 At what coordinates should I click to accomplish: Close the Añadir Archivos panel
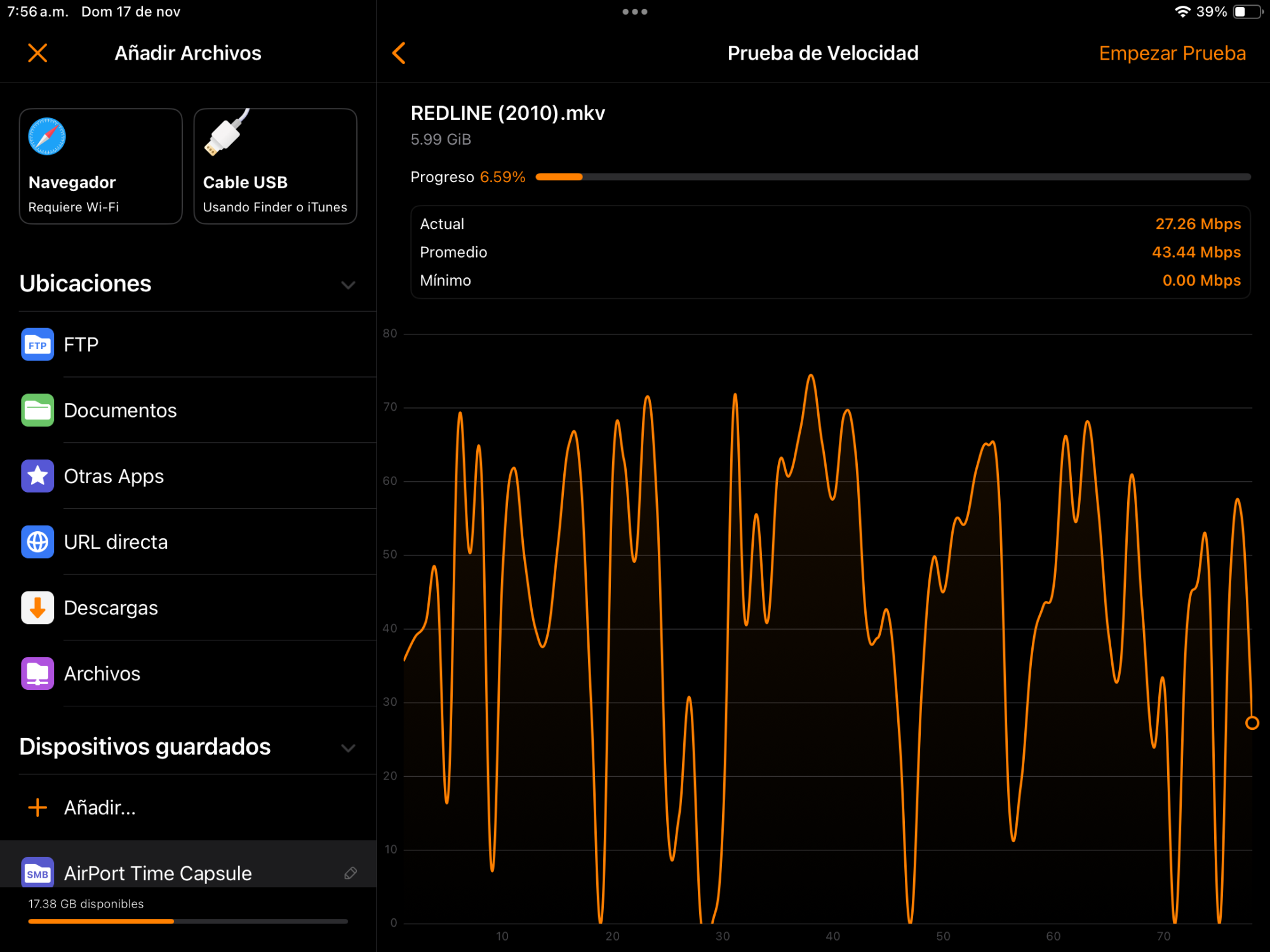(x=37, y=53)
